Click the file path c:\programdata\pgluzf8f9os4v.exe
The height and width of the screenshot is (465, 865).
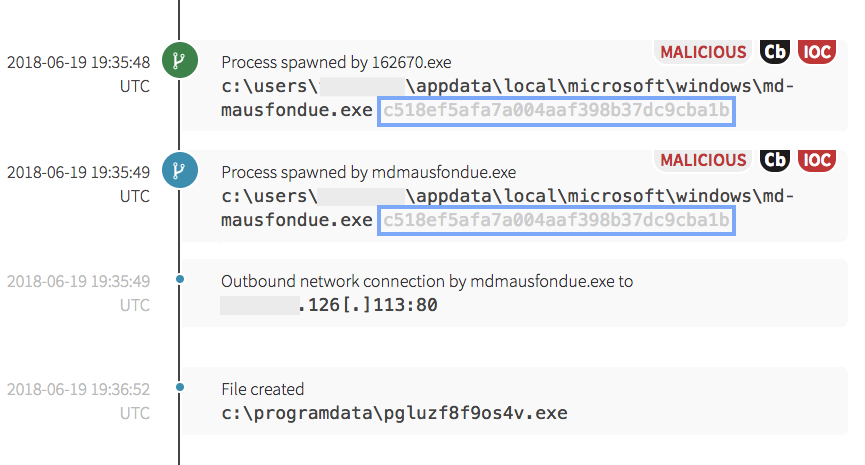coord(395,413)
